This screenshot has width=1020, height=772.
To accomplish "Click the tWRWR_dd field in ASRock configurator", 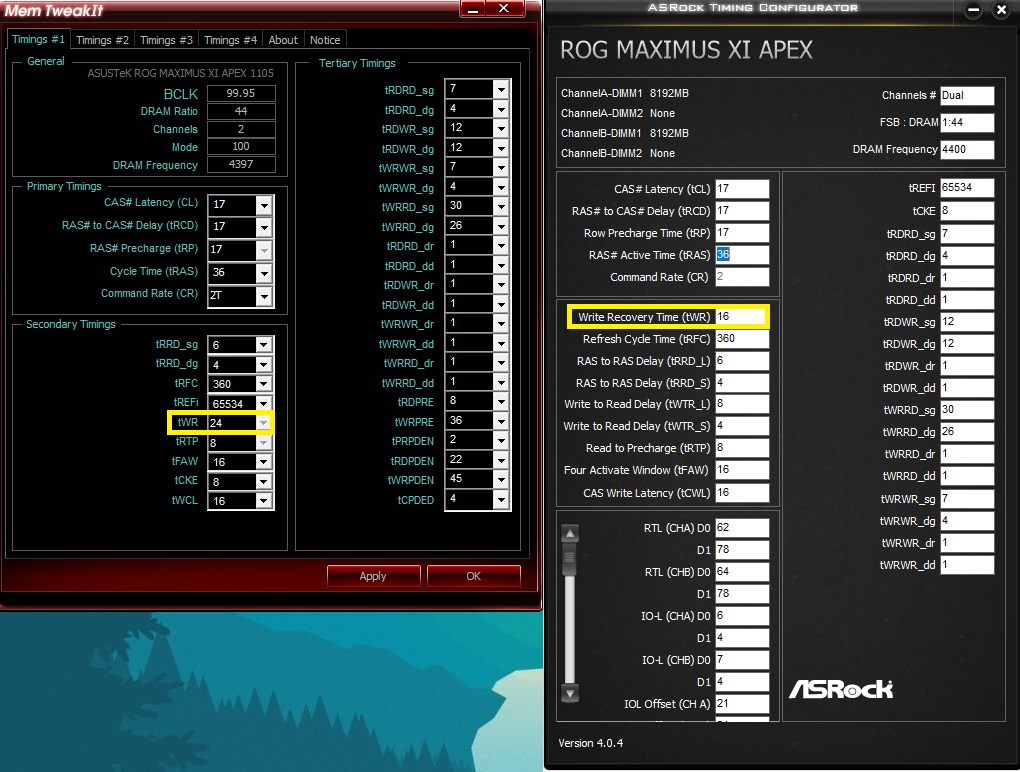I will tap(967, 565).
